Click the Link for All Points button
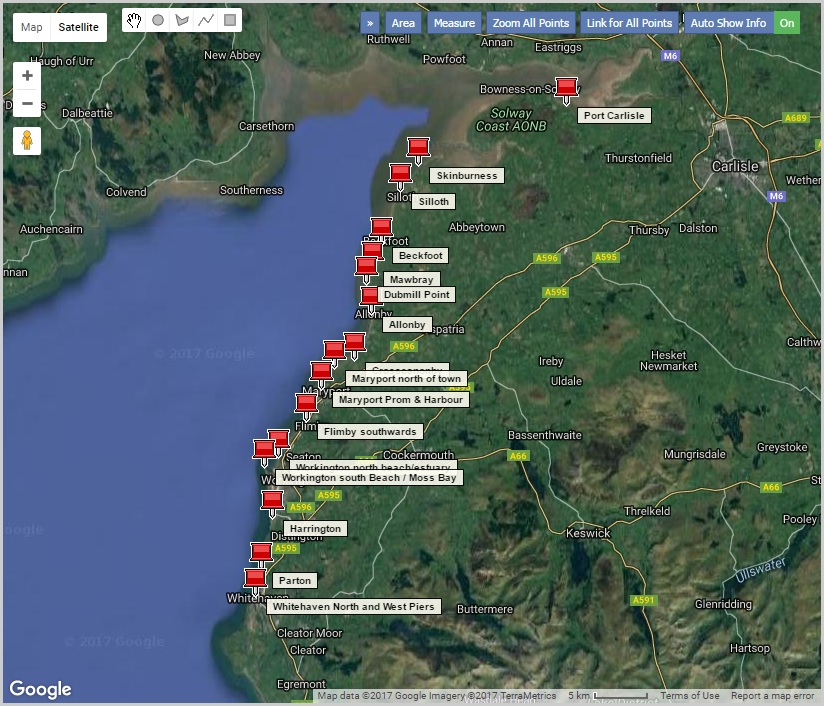Screen dimensions: 824x706 click(629, 21)
